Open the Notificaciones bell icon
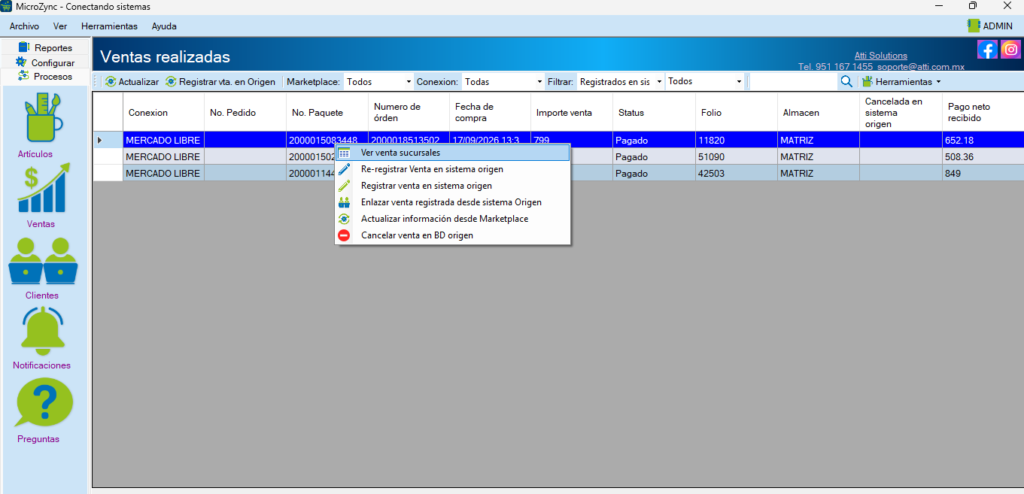This screenshot has height=494, width=1024. click(x=42, y=331)
